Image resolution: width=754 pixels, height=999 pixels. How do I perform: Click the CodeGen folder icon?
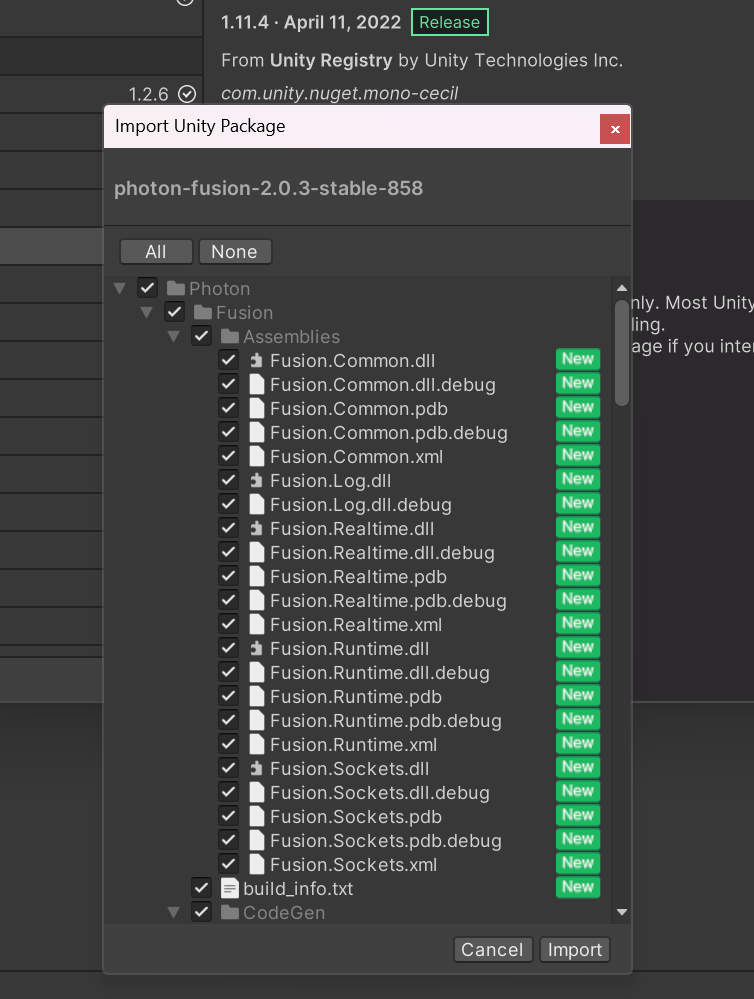coord(229,912)
